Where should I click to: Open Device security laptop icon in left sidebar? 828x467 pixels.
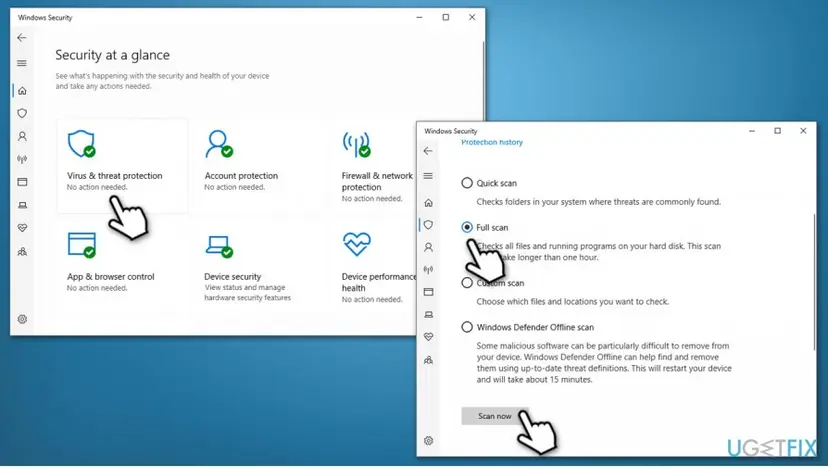(22, 205)
